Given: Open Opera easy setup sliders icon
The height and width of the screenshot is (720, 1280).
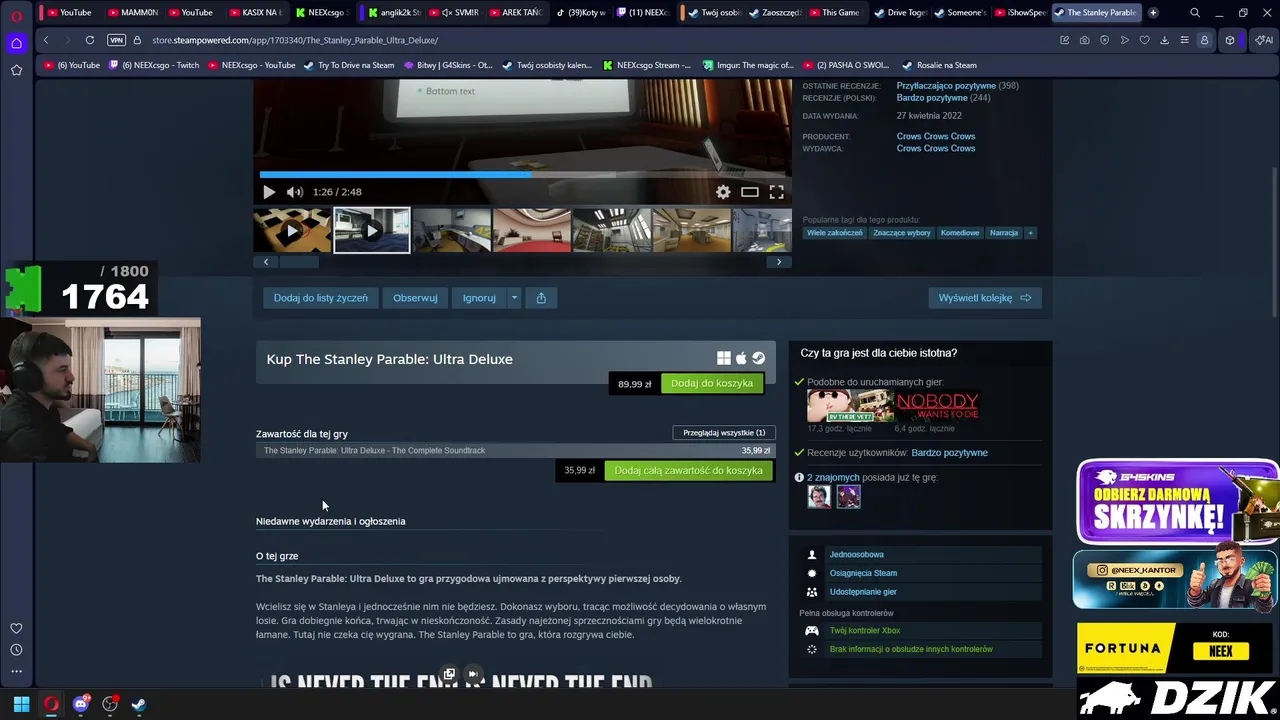Looking at the screenshot, I should tap(1184, 40).
